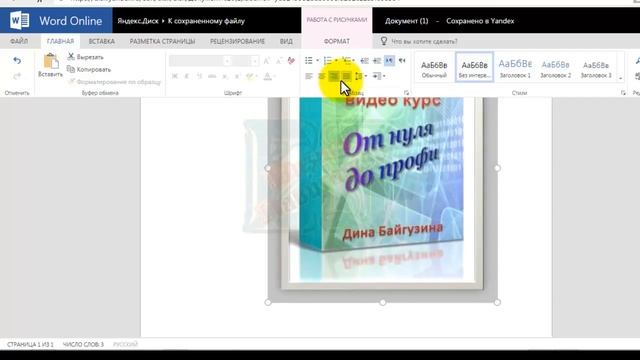Image resolution: width=640 pixels, height=360 pixels.
Task: Apply the Без интервала style
Action: tap(474, 68)
